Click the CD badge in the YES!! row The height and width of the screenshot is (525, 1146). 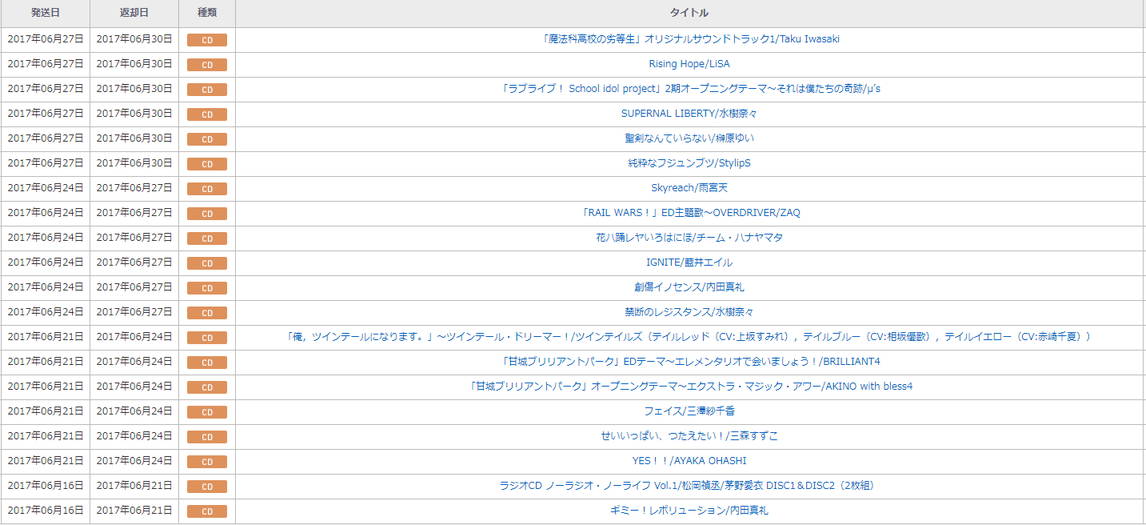[207, 461]
